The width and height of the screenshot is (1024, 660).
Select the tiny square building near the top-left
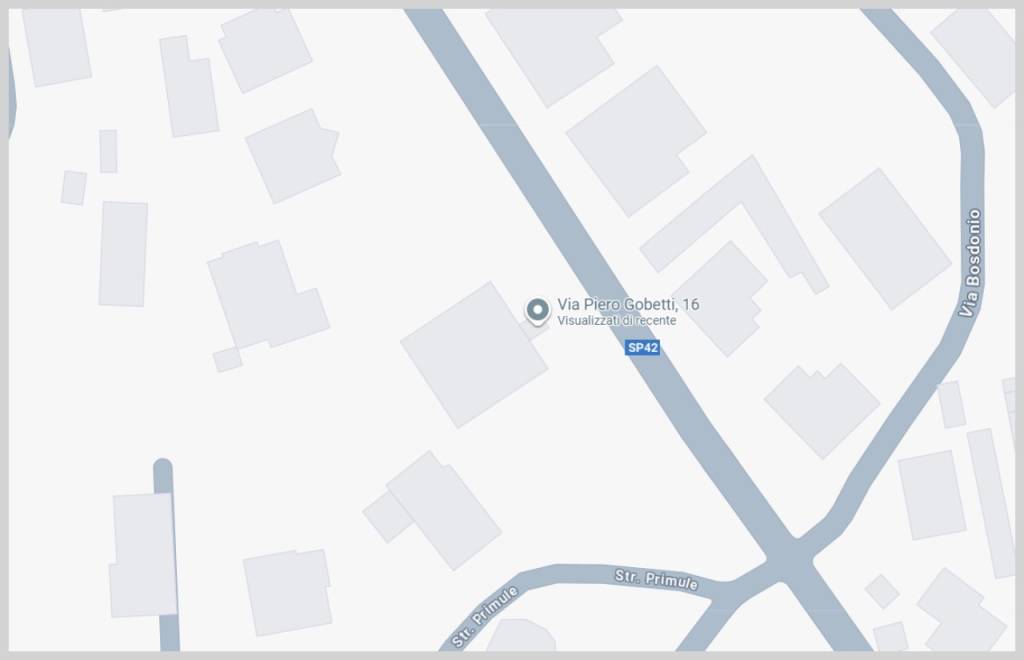74,188
